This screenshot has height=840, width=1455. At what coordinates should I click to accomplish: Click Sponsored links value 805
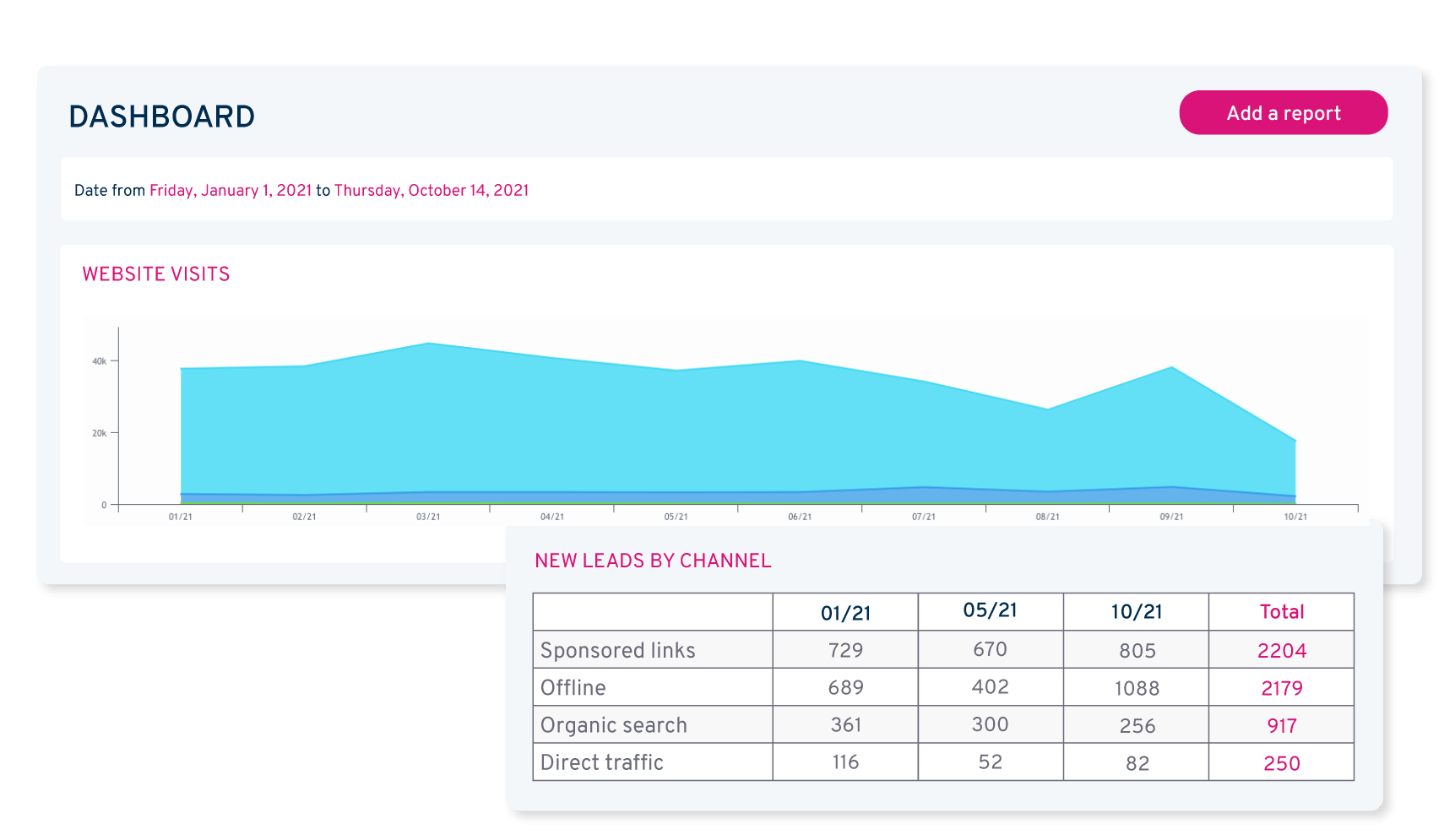click(x=1137, y=651)
